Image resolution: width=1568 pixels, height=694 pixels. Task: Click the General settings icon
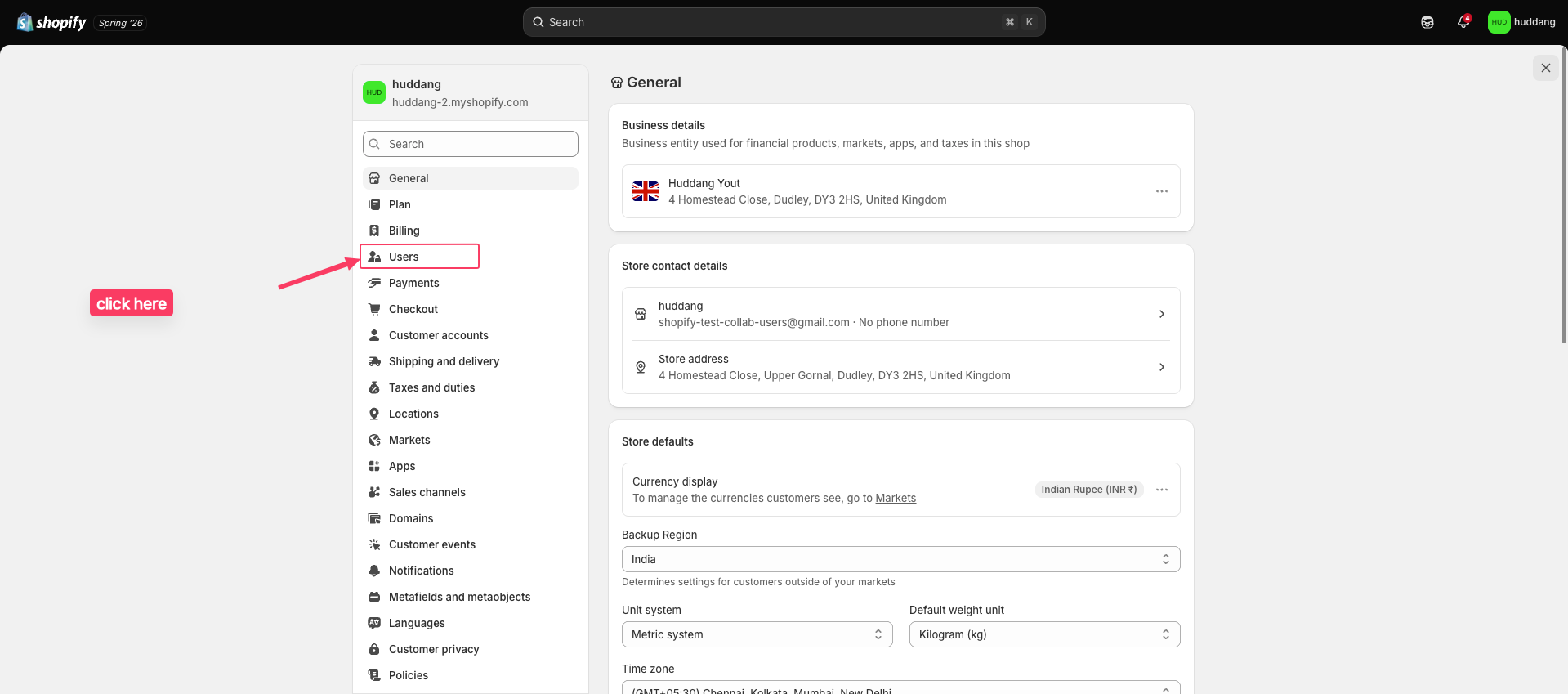click(374, 178)
